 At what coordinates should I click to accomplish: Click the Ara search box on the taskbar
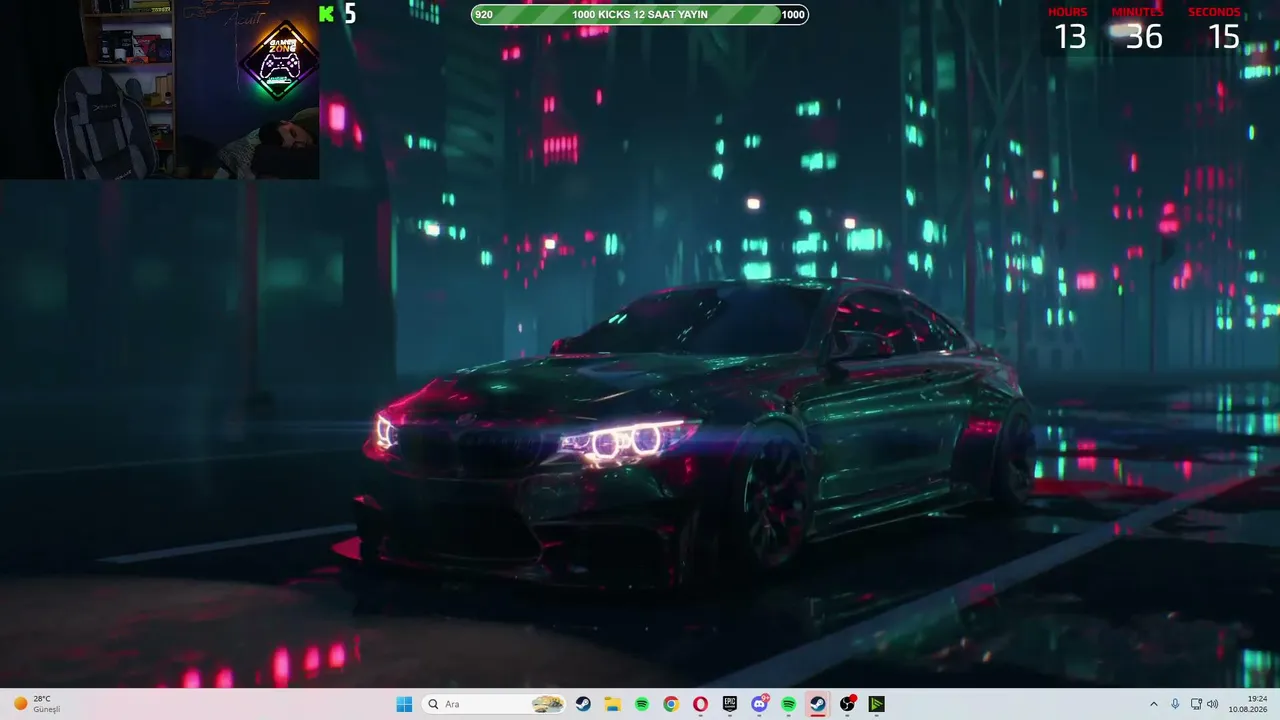(494, 704)
